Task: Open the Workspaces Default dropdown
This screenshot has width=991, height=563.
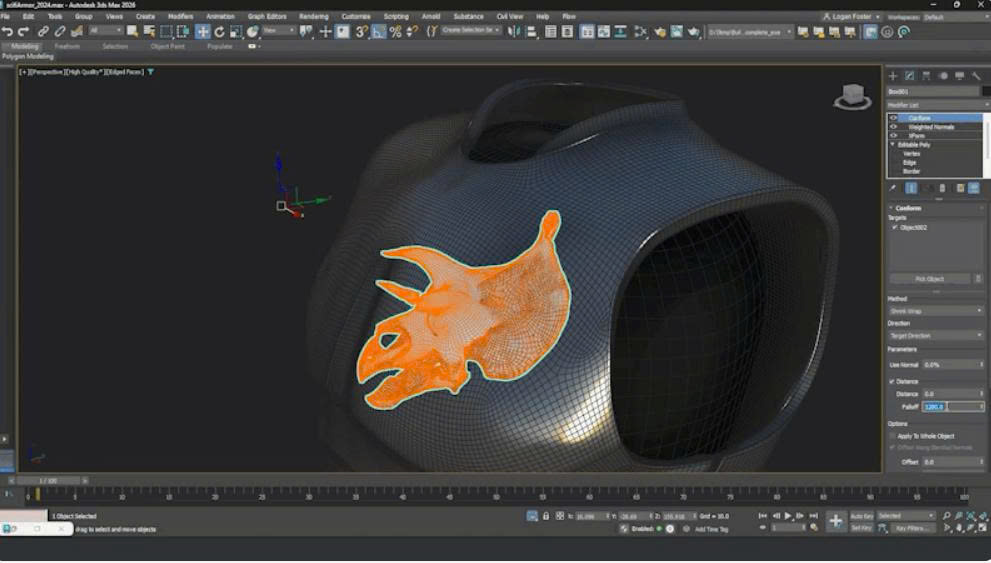Action: click(955, 17)
